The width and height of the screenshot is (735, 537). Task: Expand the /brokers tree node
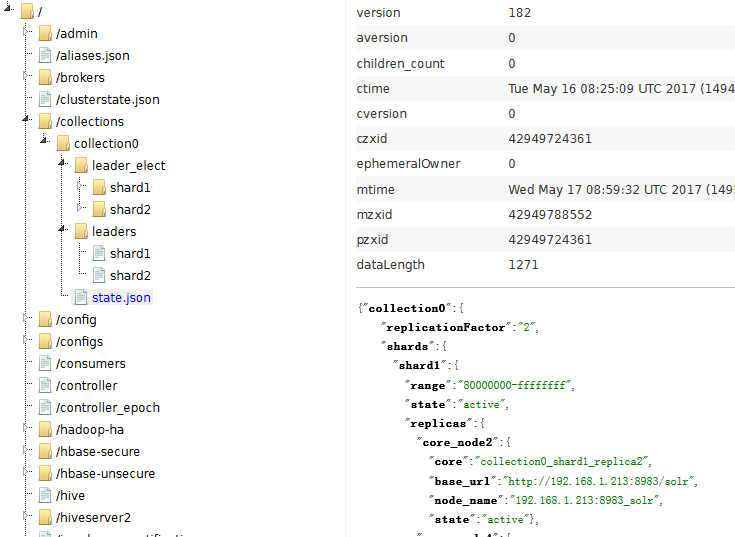(26, 75)
